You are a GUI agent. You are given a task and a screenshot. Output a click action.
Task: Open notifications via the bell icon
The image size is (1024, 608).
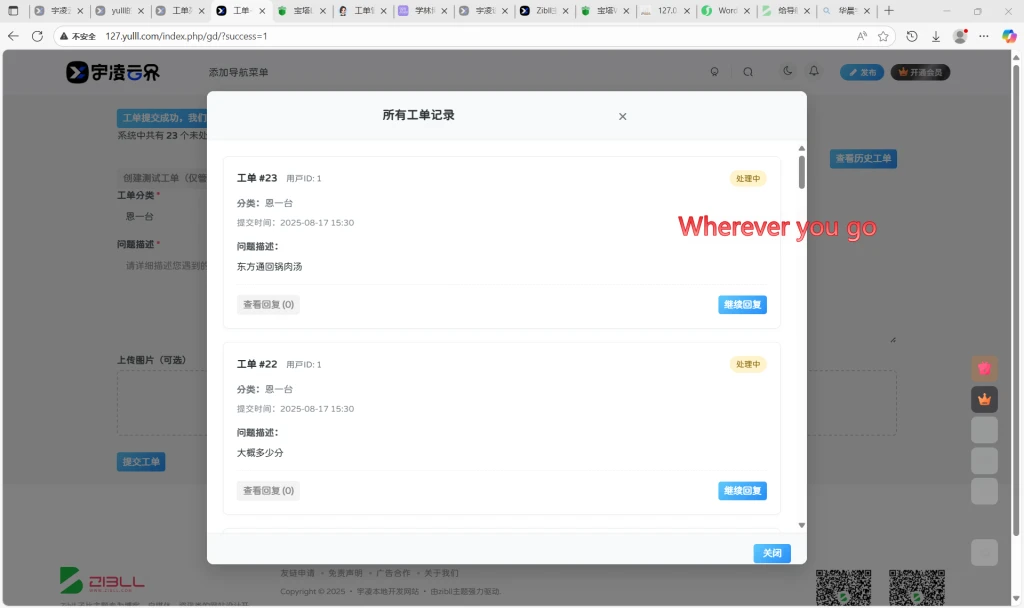[815, 71]
